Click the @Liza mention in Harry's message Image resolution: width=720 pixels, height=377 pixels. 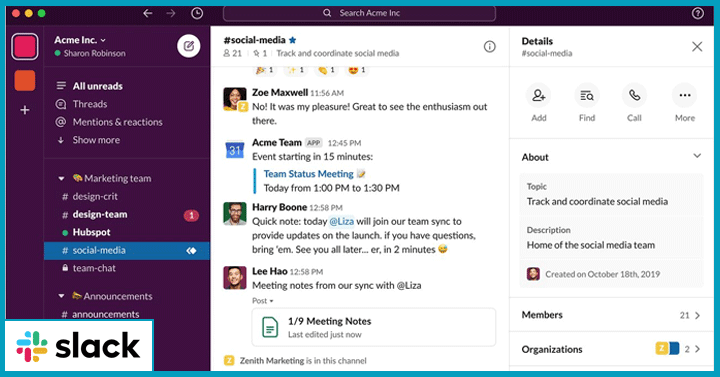(342, 221)
